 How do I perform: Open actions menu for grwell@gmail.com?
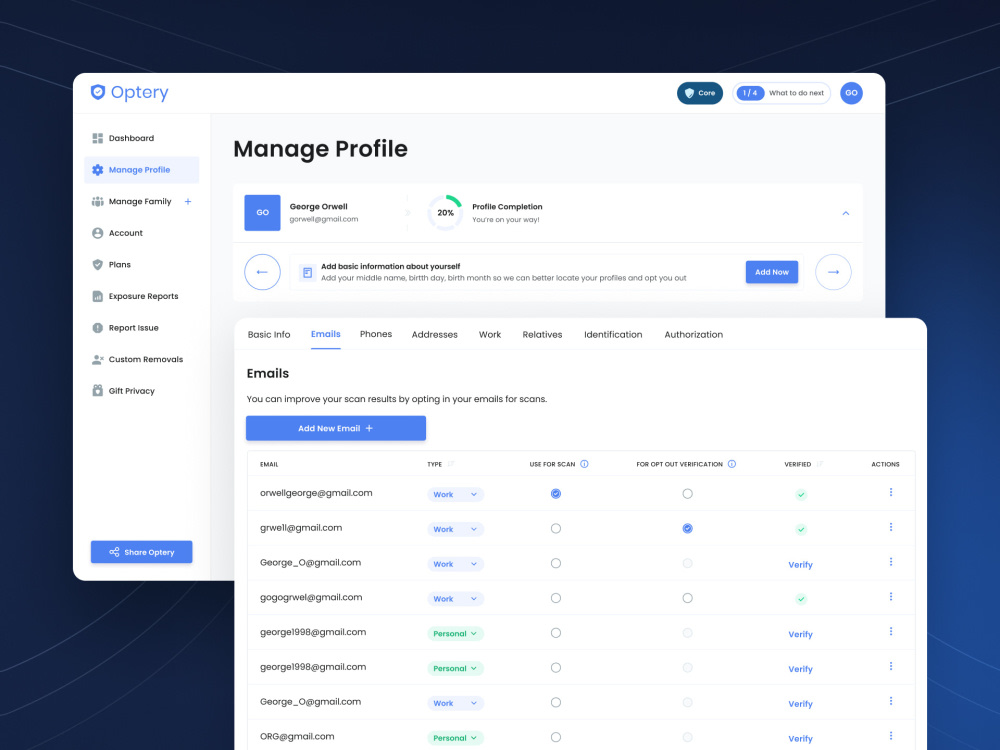pos(891,527)
